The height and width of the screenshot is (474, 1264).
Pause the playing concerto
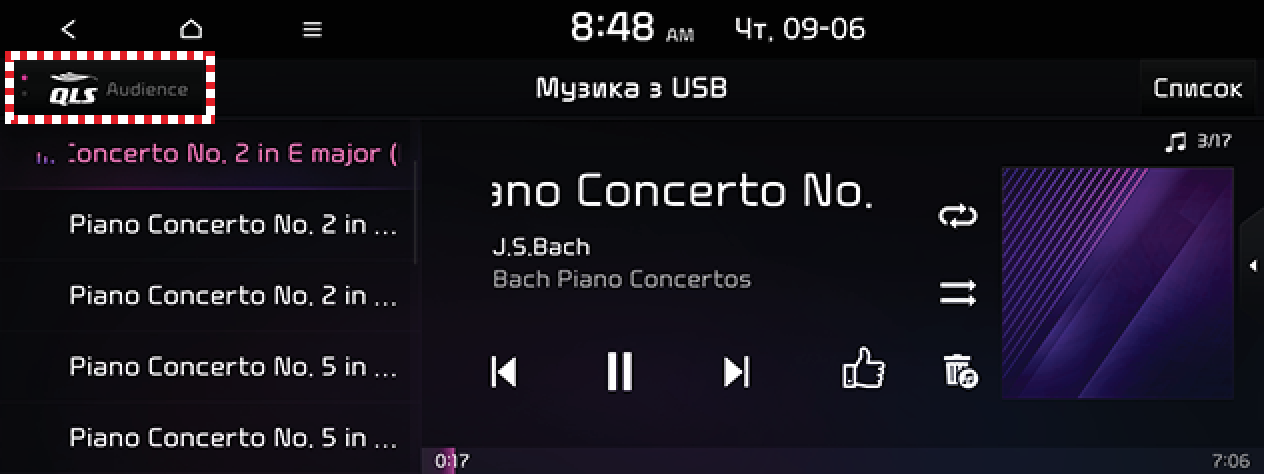tap(620, 371)
